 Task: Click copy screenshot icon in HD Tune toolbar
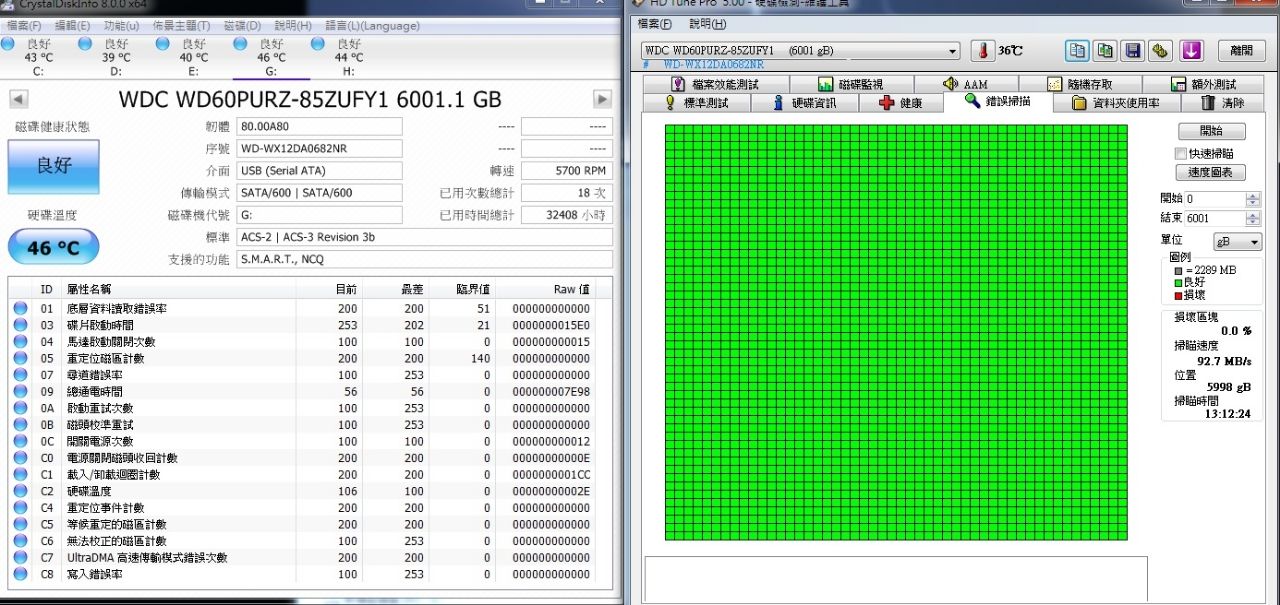[x=1105, y=50]
